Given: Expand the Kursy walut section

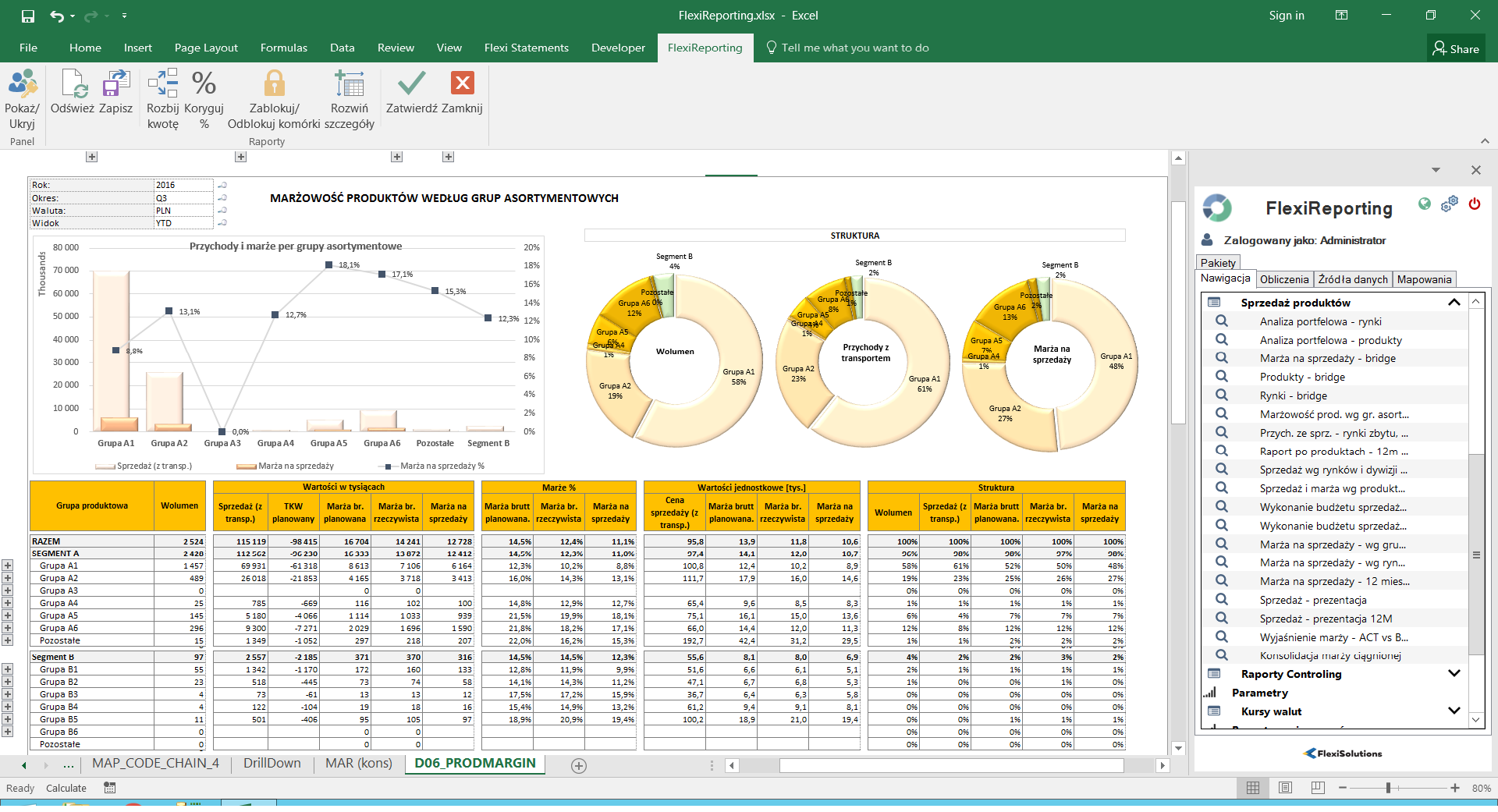Looking at the screenshot, I should click(x=1454, y=711).
